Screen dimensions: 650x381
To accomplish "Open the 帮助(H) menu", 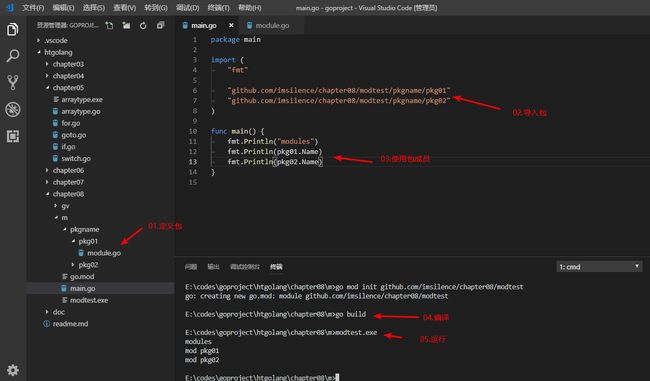I will click(250, 7).
